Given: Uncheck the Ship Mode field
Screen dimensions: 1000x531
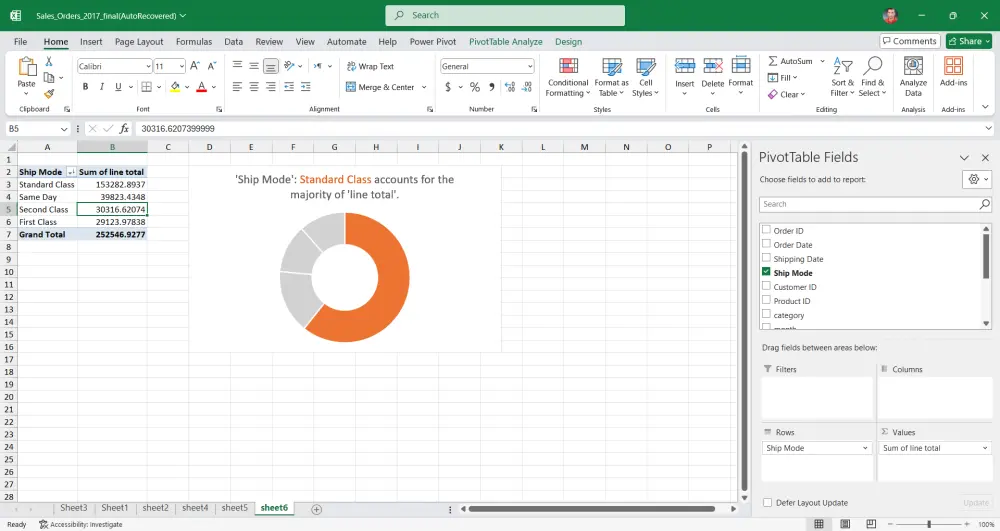Looking at the screenshot, I should pyautogui.click(x=766, y=272).
